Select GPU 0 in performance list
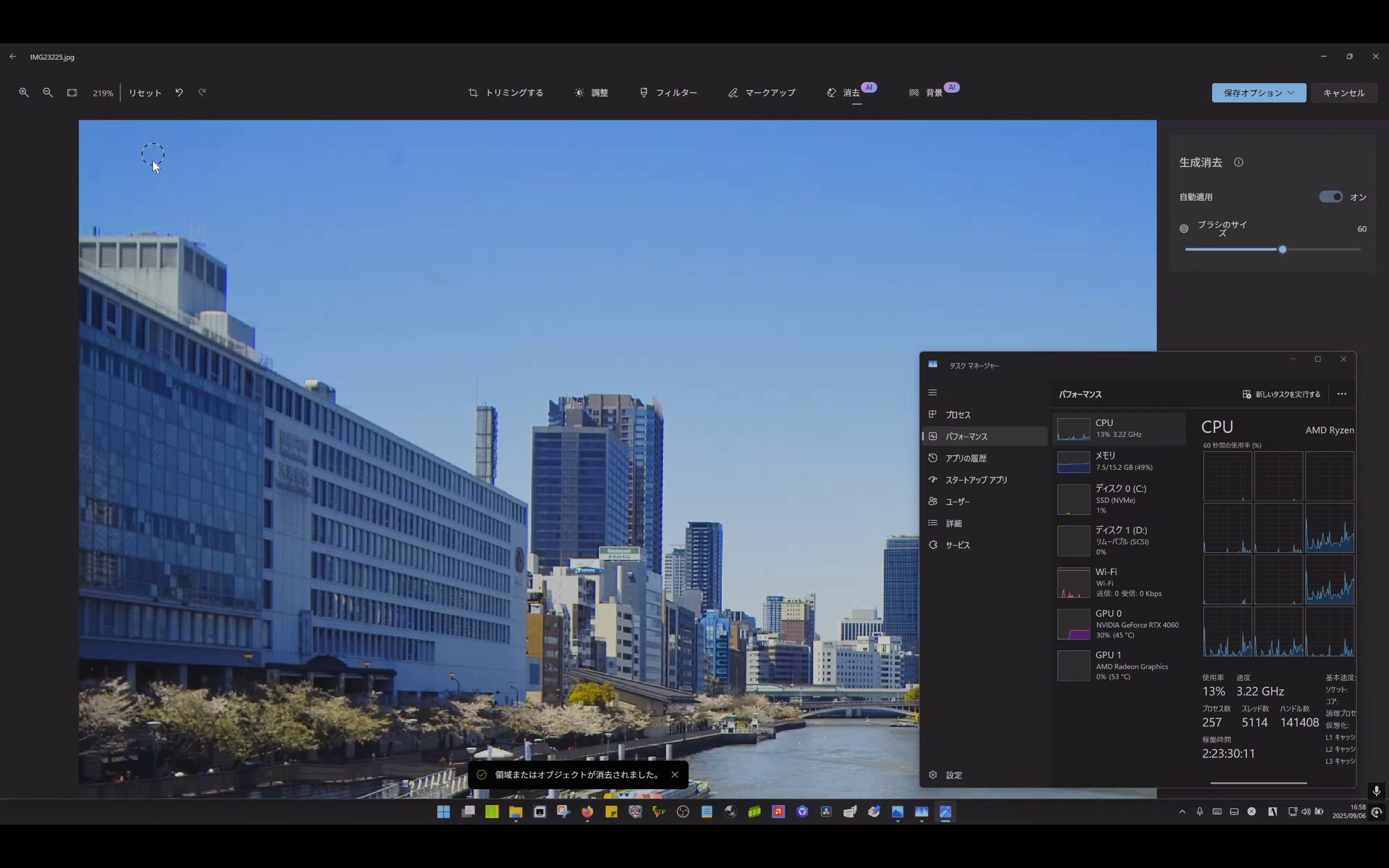The image size is (1389, 868). tap(1119, 623)
